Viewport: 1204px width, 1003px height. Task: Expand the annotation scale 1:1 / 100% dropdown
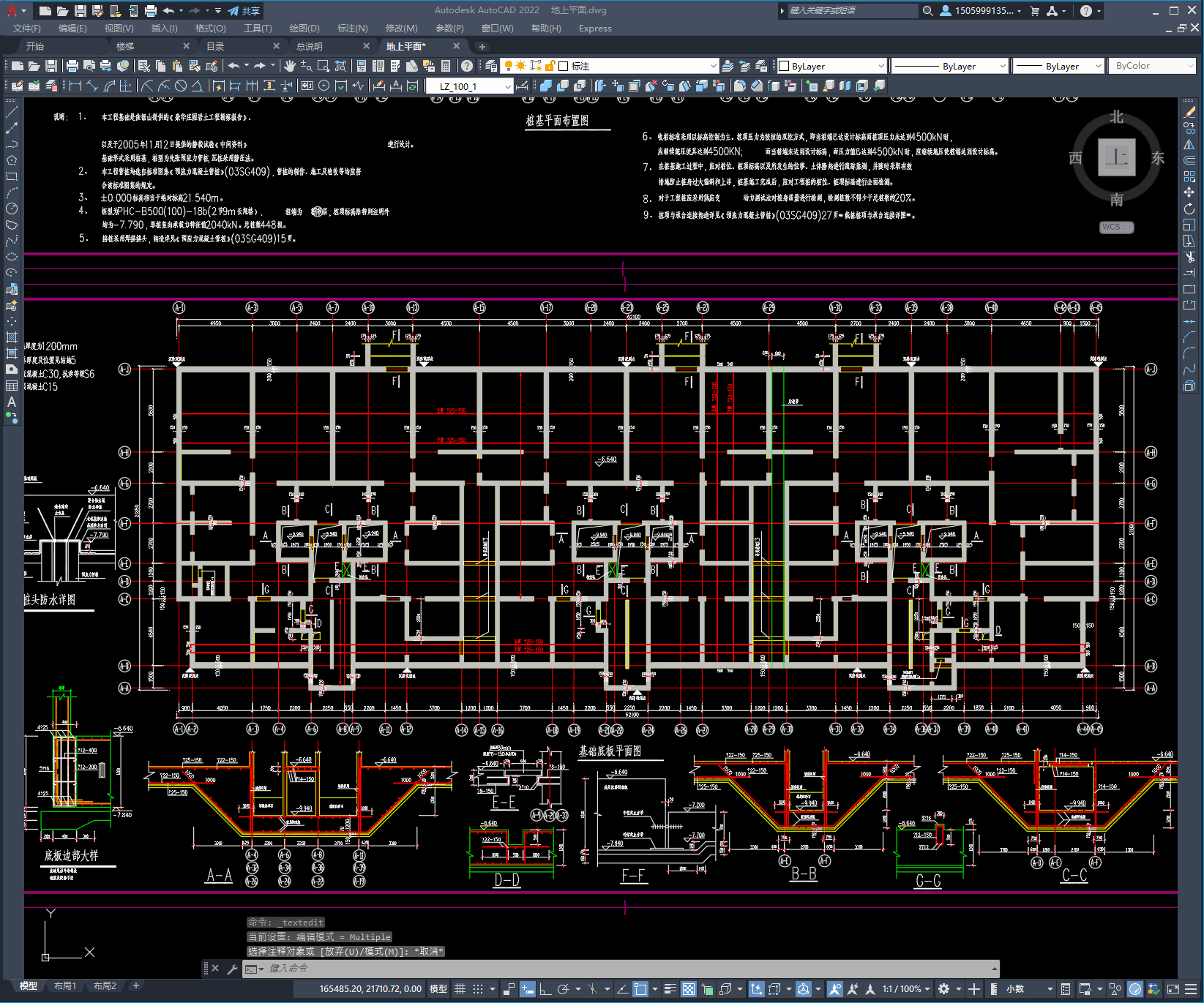click(906, 989)
